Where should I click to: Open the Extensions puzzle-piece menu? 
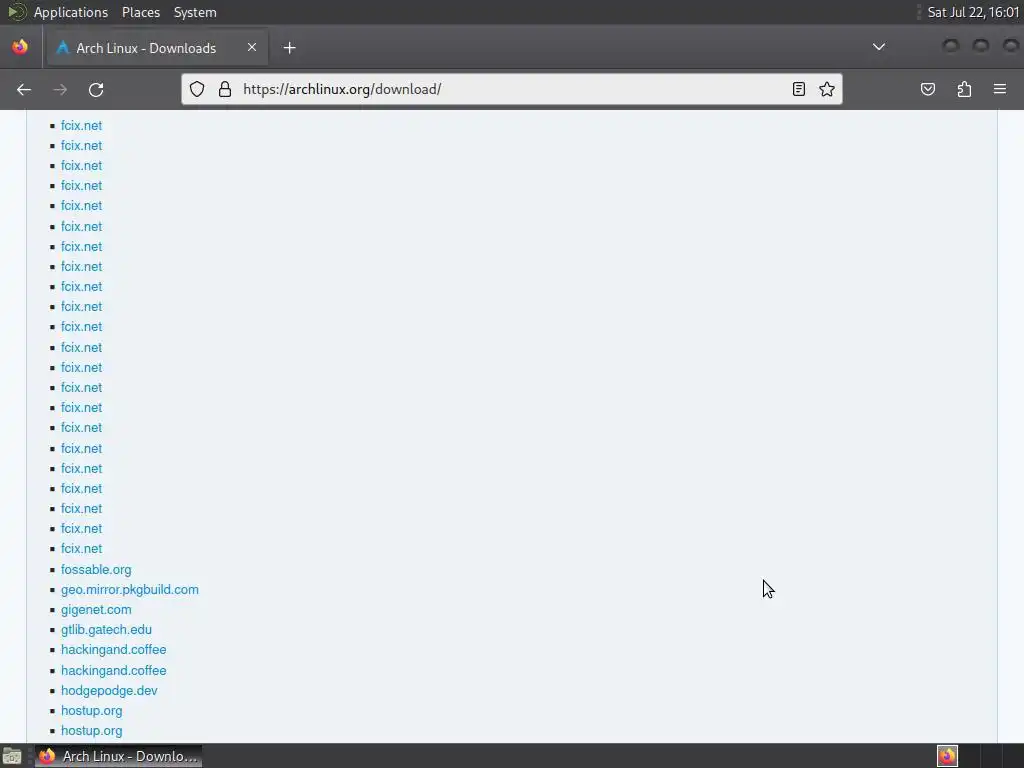point(964,89)
